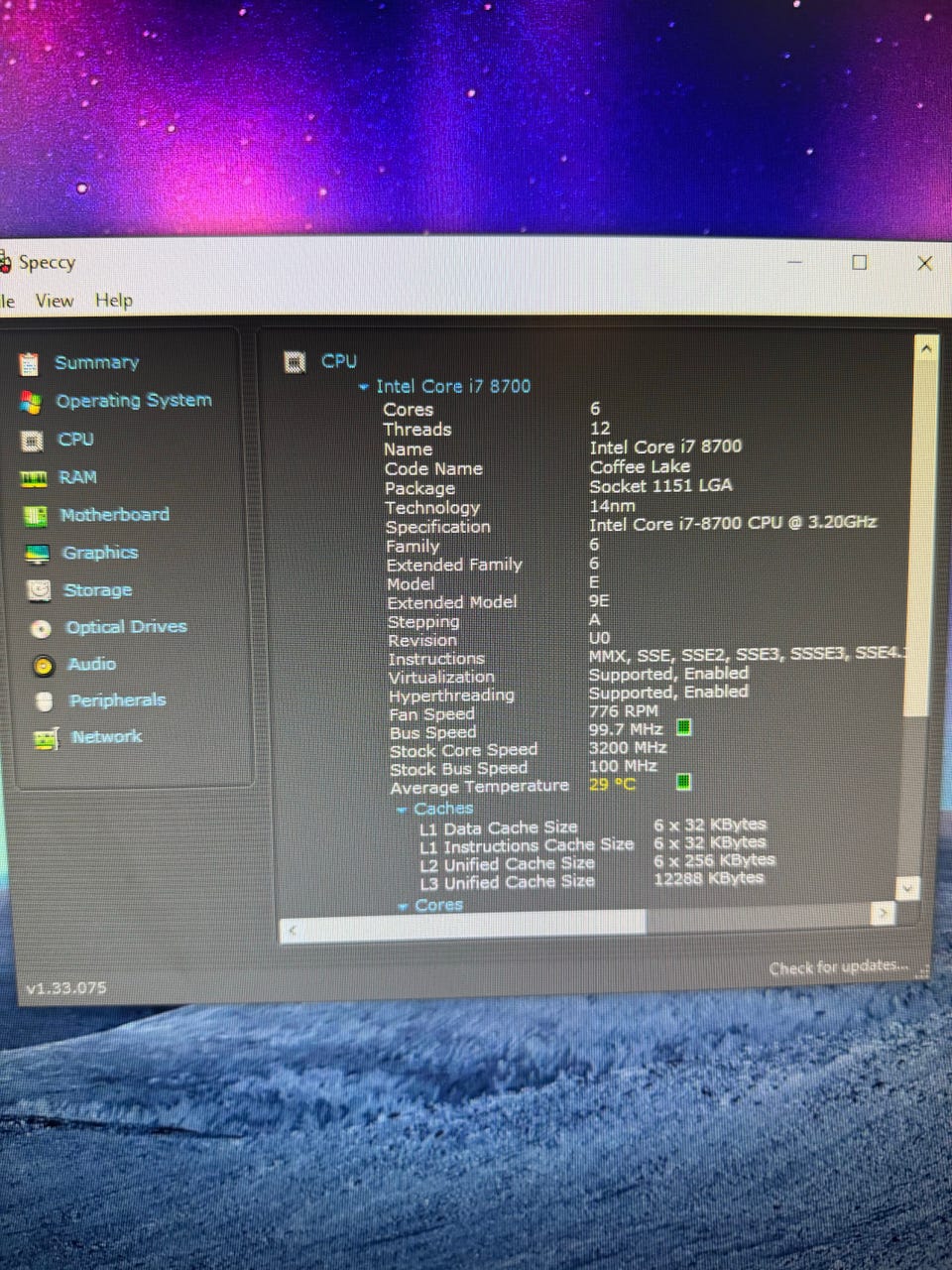Expand the Cores tree section at bottom
This screenshot has width=952, height=1270.
(403, 906)
